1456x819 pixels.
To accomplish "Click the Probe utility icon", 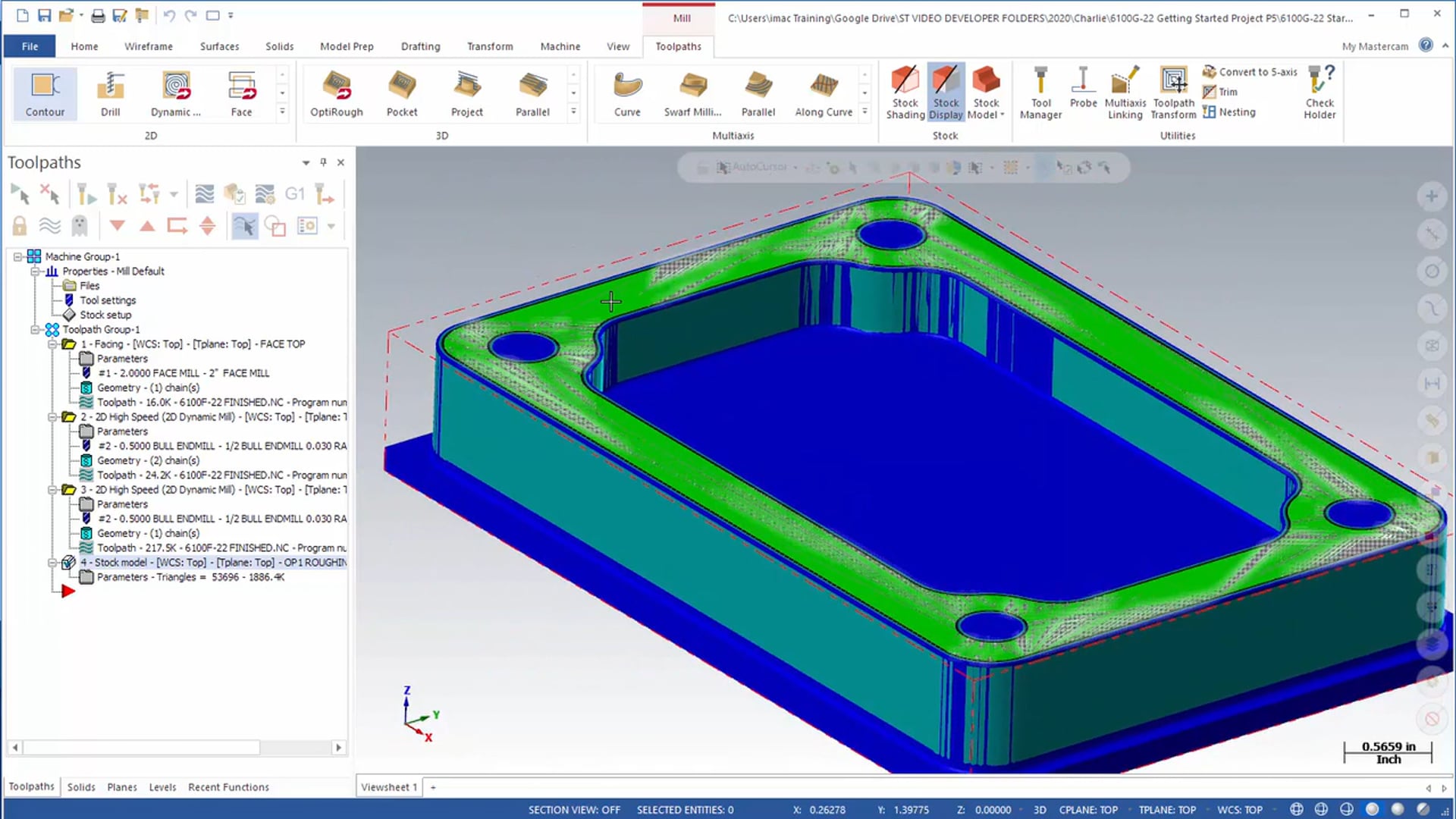I will [1083, 87].
